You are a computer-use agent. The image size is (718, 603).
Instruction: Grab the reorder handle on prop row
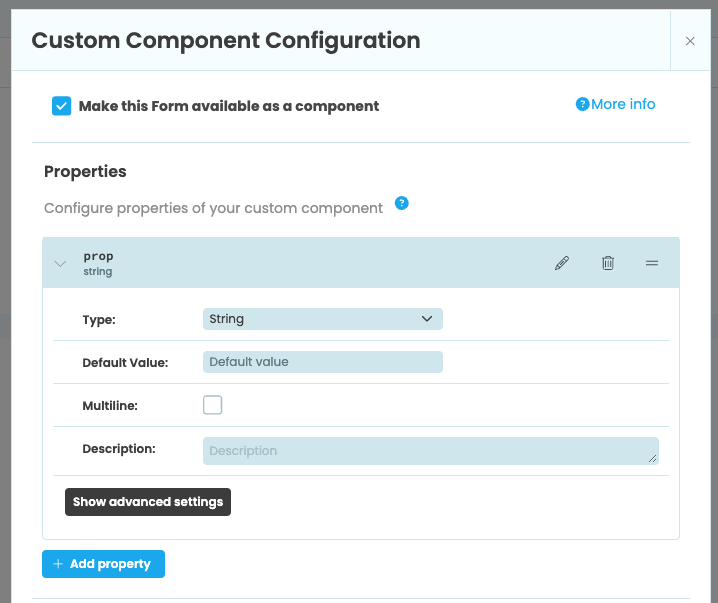tap(652, 263)
